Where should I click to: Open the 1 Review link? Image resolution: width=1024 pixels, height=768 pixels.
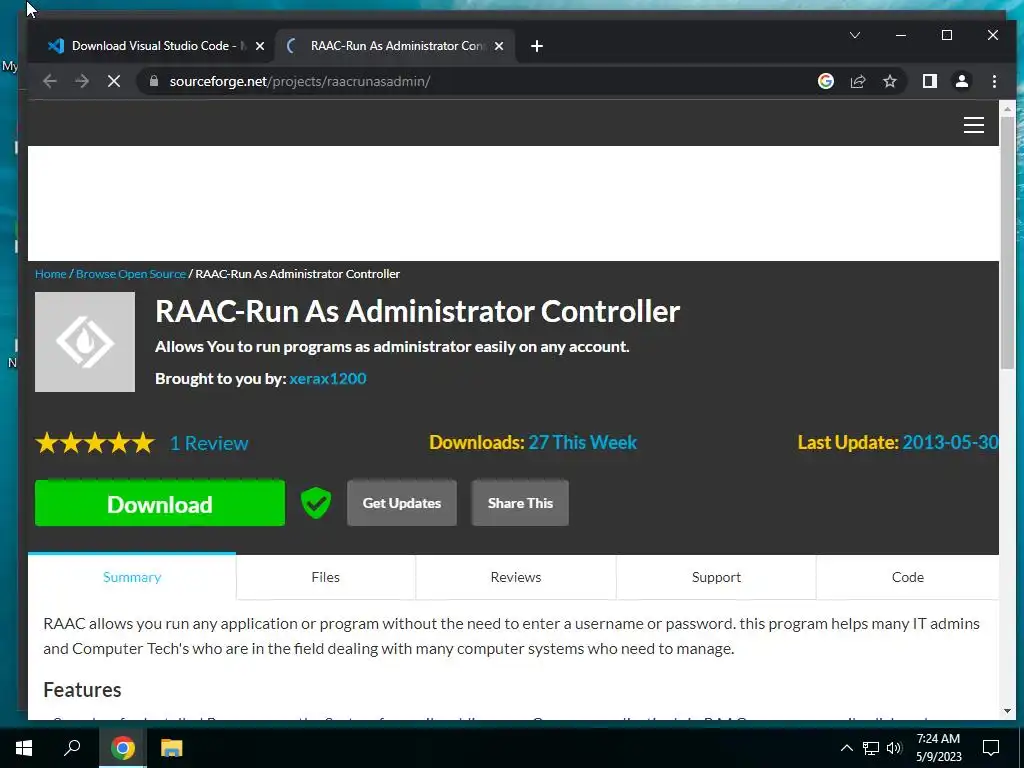click(209, 443)
